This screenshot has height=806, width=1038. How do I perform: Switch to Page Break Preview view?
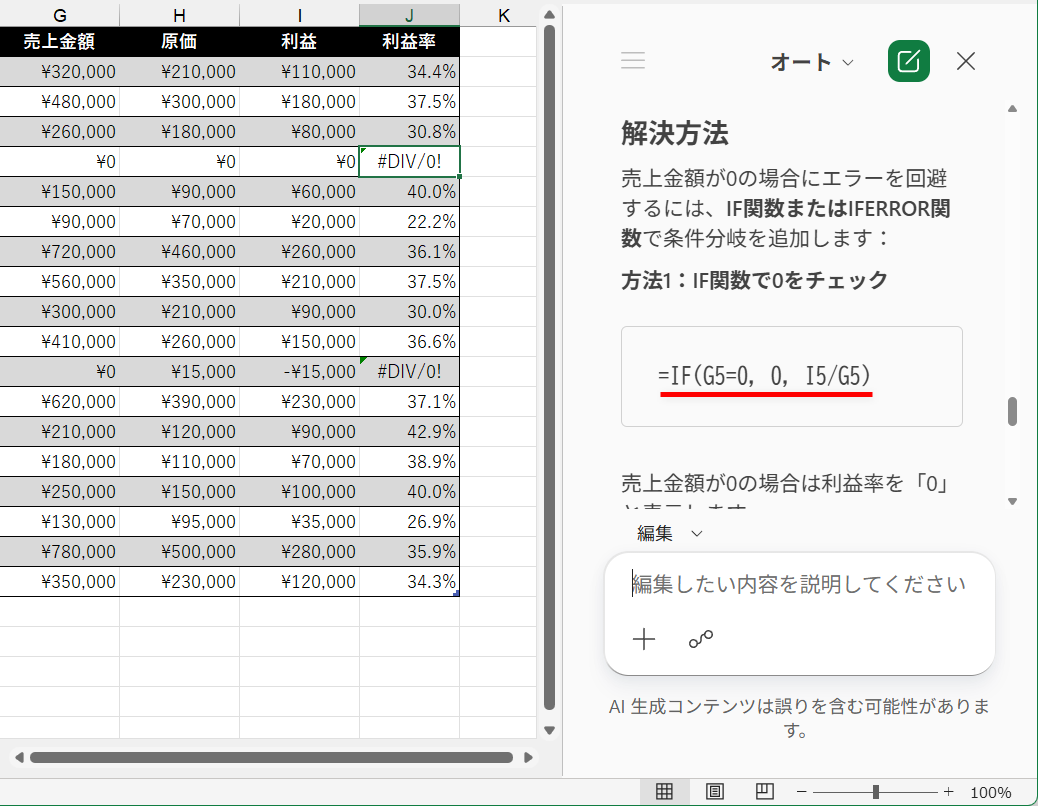click(765, 791)
